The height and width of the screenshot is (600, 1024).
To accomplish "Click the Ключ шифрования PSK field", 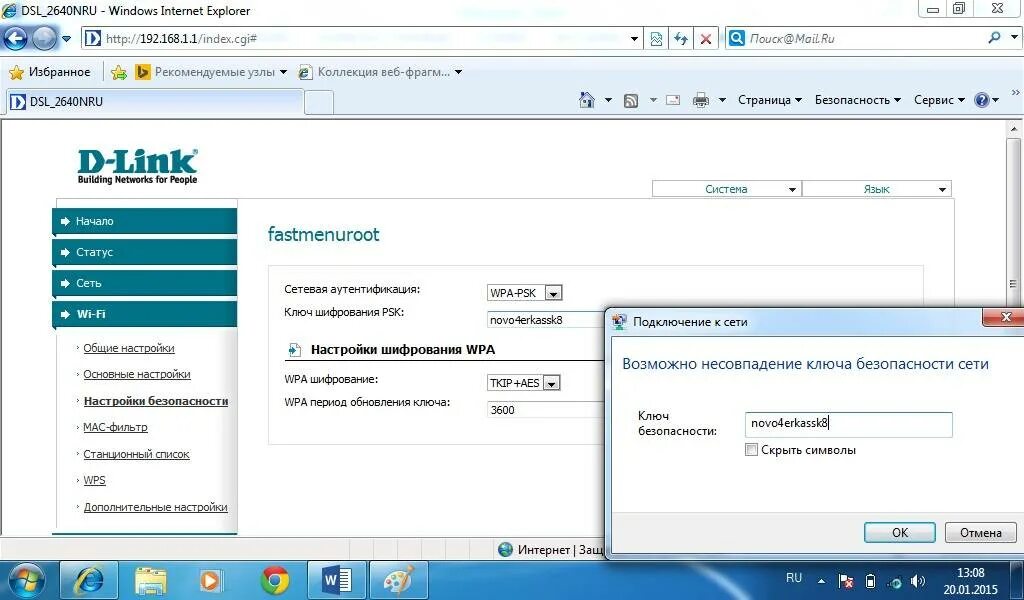I will tap(545, 320).
